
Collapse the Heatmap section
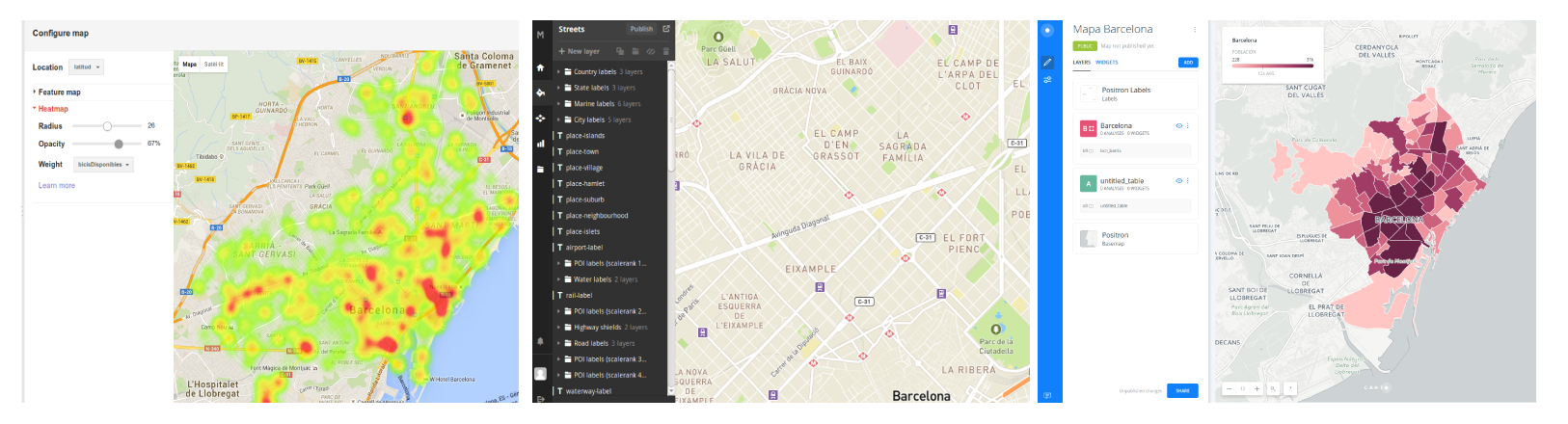(x=51, y=109)
